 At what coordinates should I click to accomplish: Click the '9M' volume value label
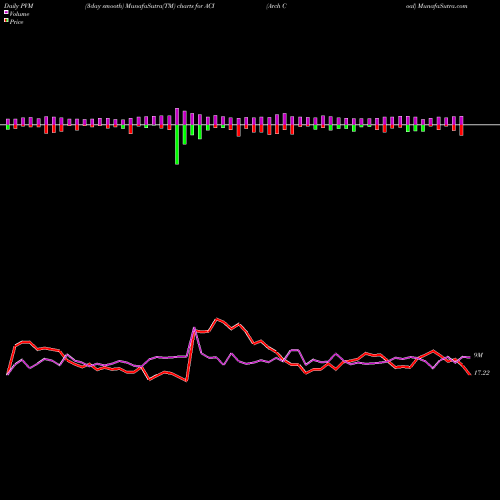pyautogui.click(x=478, y=356)
